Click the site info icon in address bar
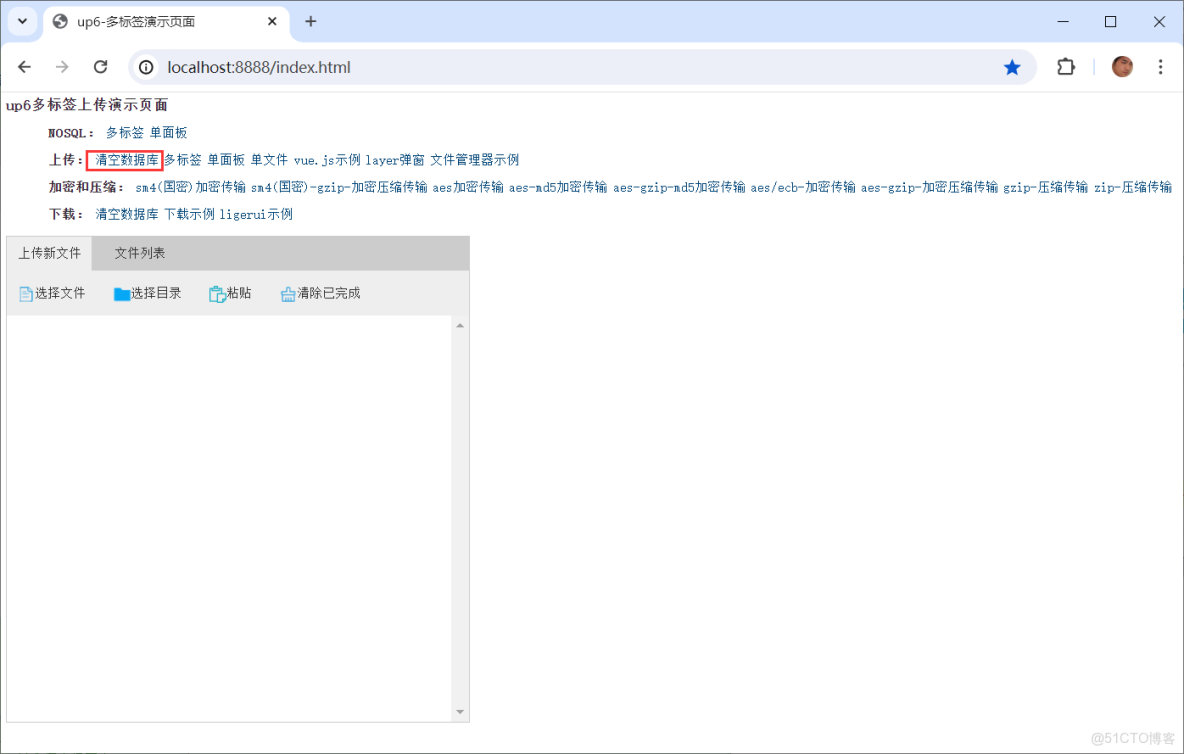 [147, 67]
